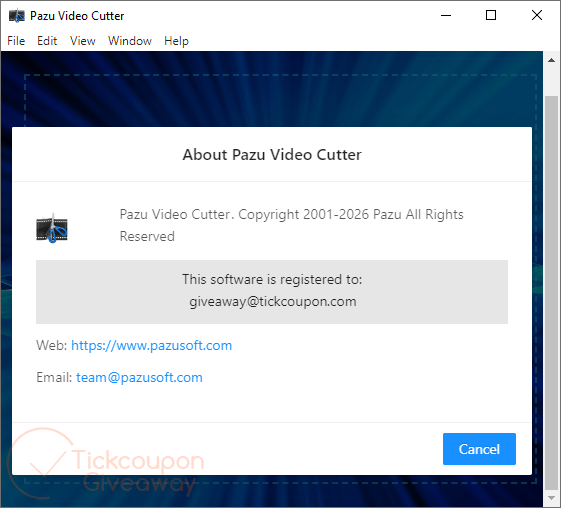
Task: Open the Edit menu
Action: (x=47, y=41)
